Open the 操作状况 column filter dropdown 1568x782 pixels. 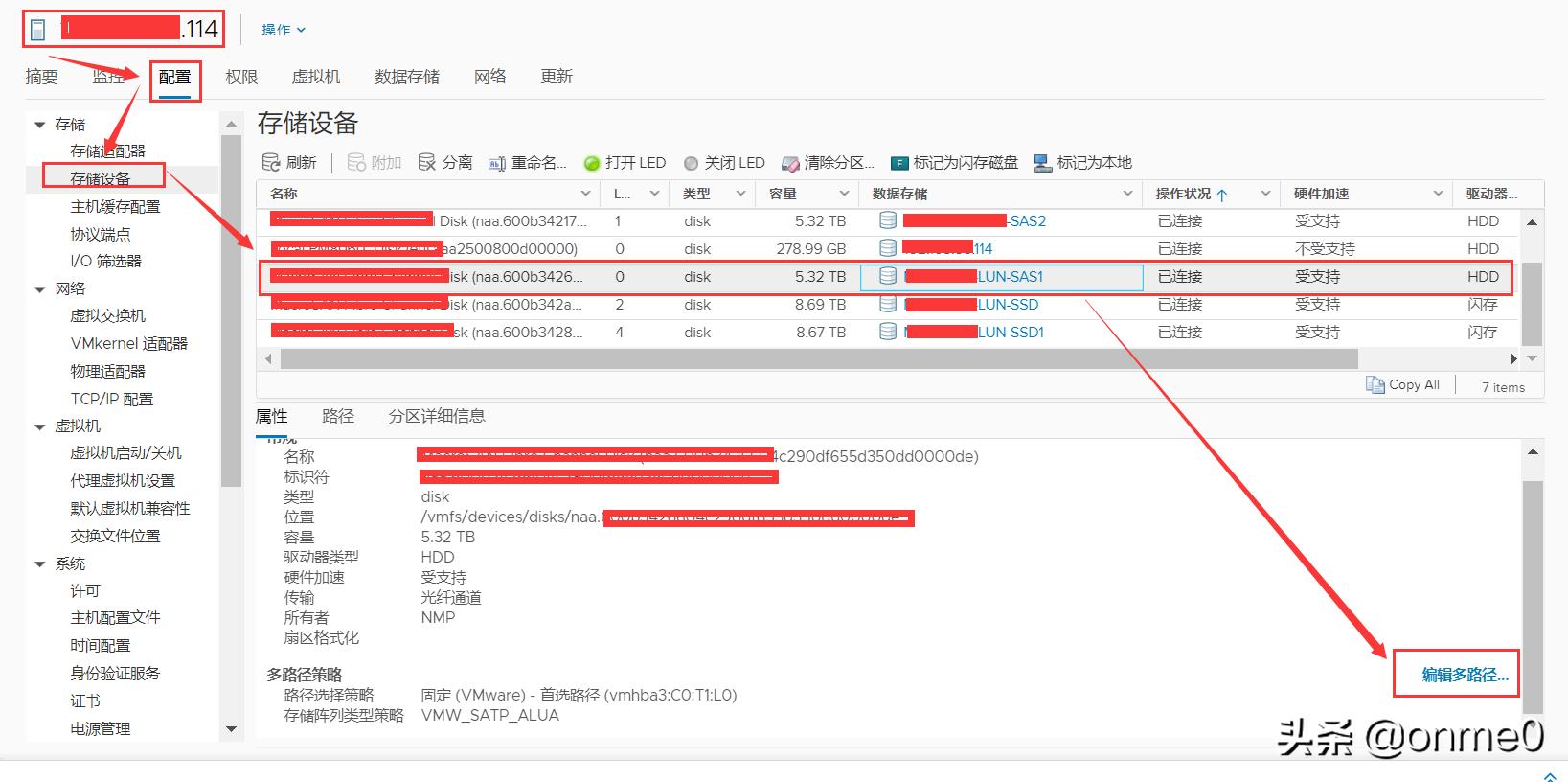(1265, 194)
